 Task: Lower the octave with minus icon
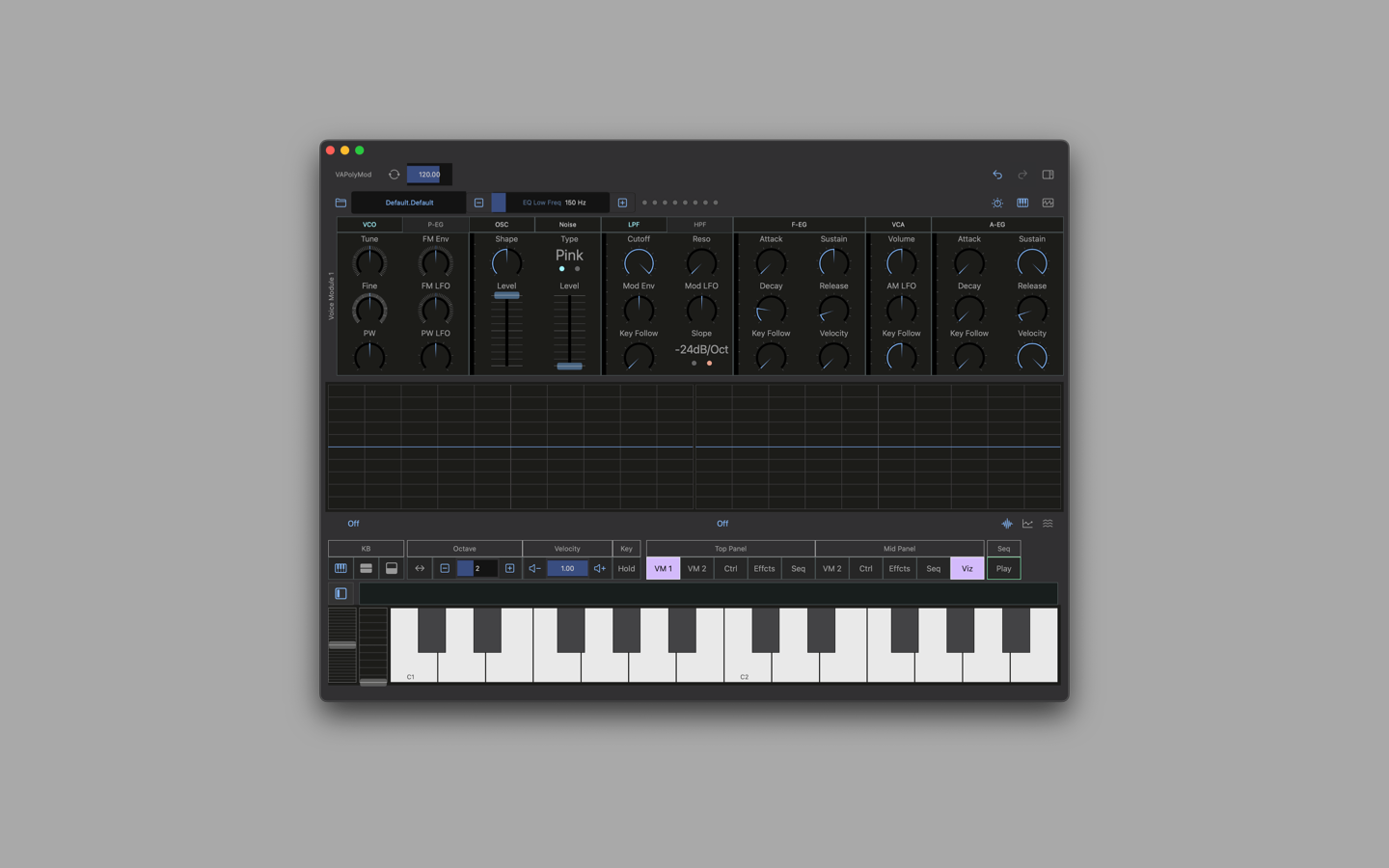point(445,568)
